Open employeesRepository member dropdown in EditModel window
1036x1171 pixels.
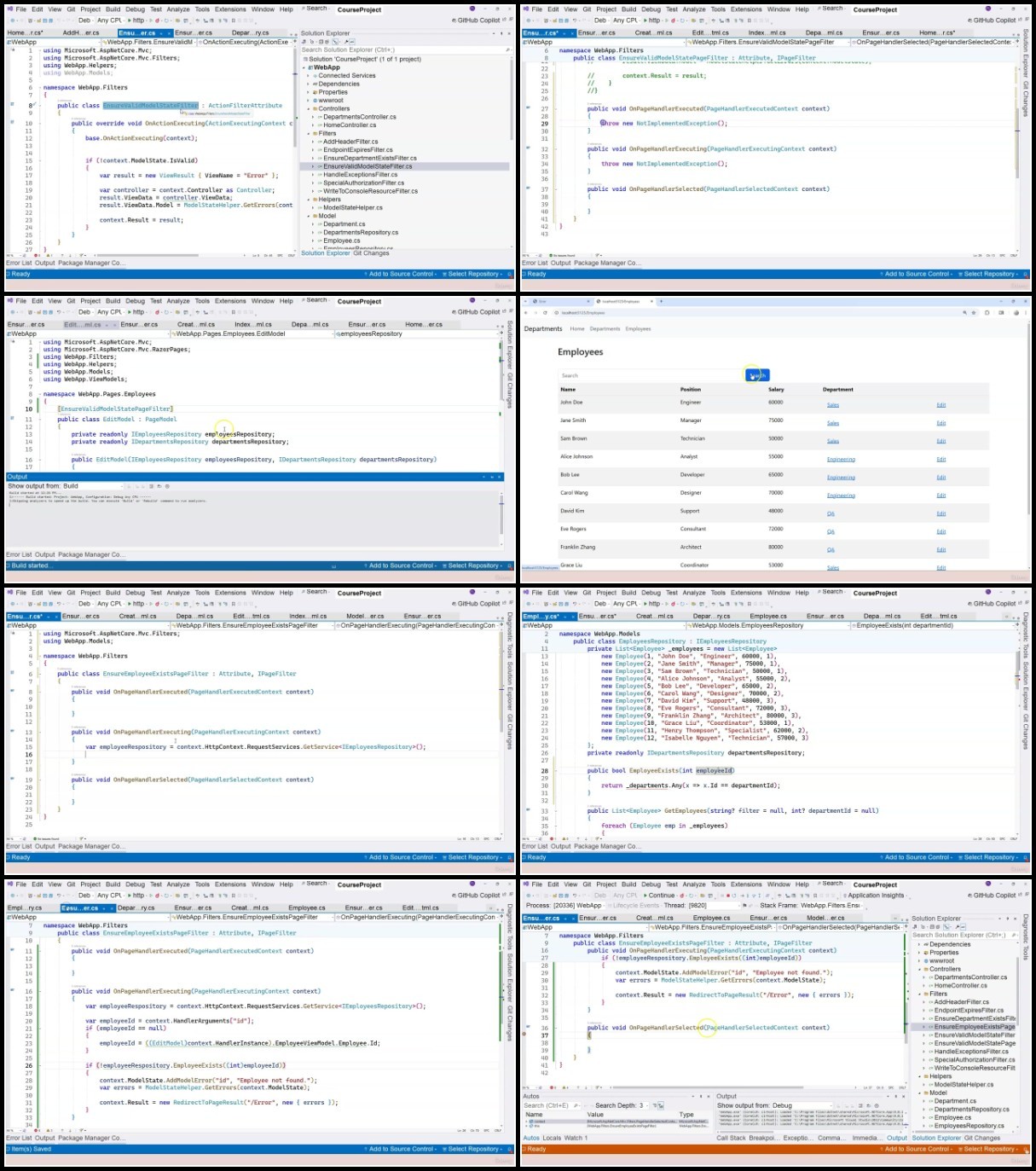(x=415, y=333)
